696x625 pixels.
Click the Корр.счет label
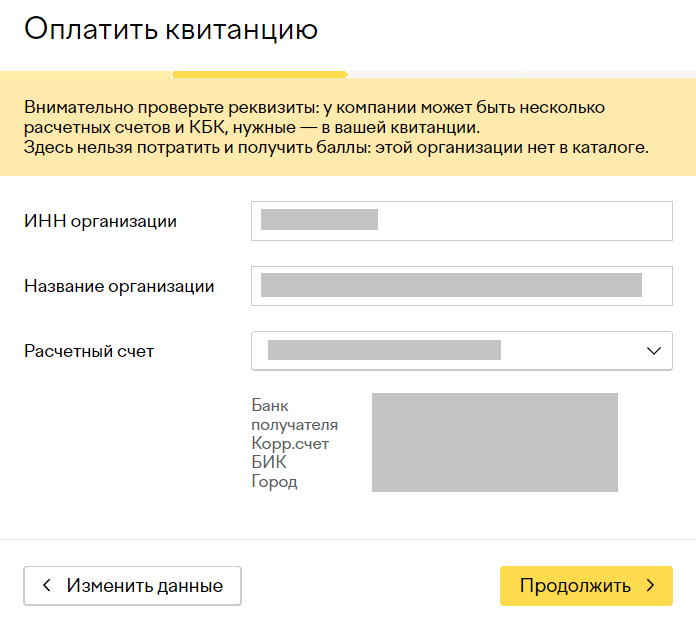click(x=290, y=443)
